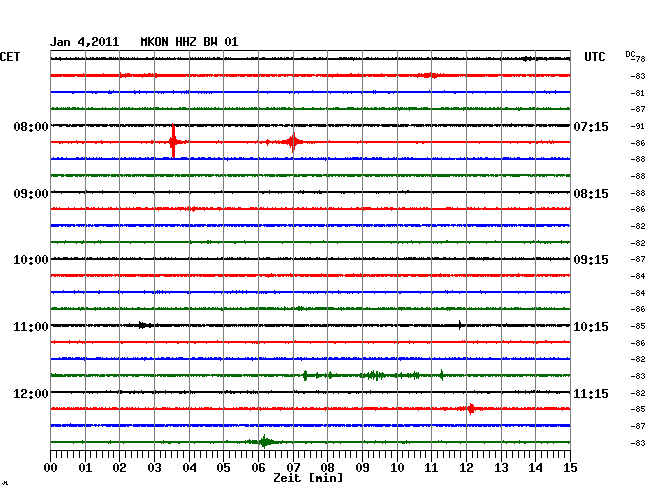This screenshot has height=494, width=650.
Task: Click the '08:00' CET time label
Action: [31, 126]
